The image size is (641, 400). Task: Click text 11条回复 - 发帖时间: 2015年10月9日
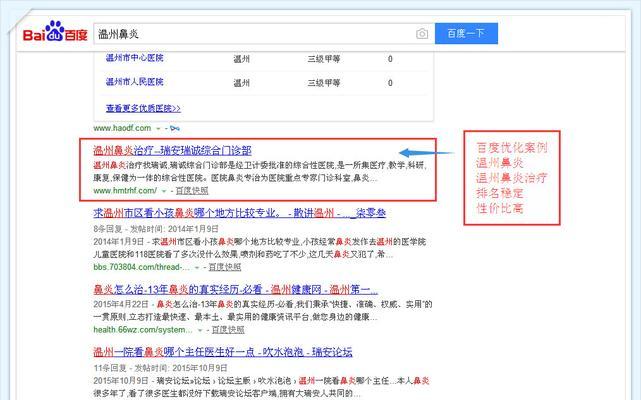click(160, 368)
